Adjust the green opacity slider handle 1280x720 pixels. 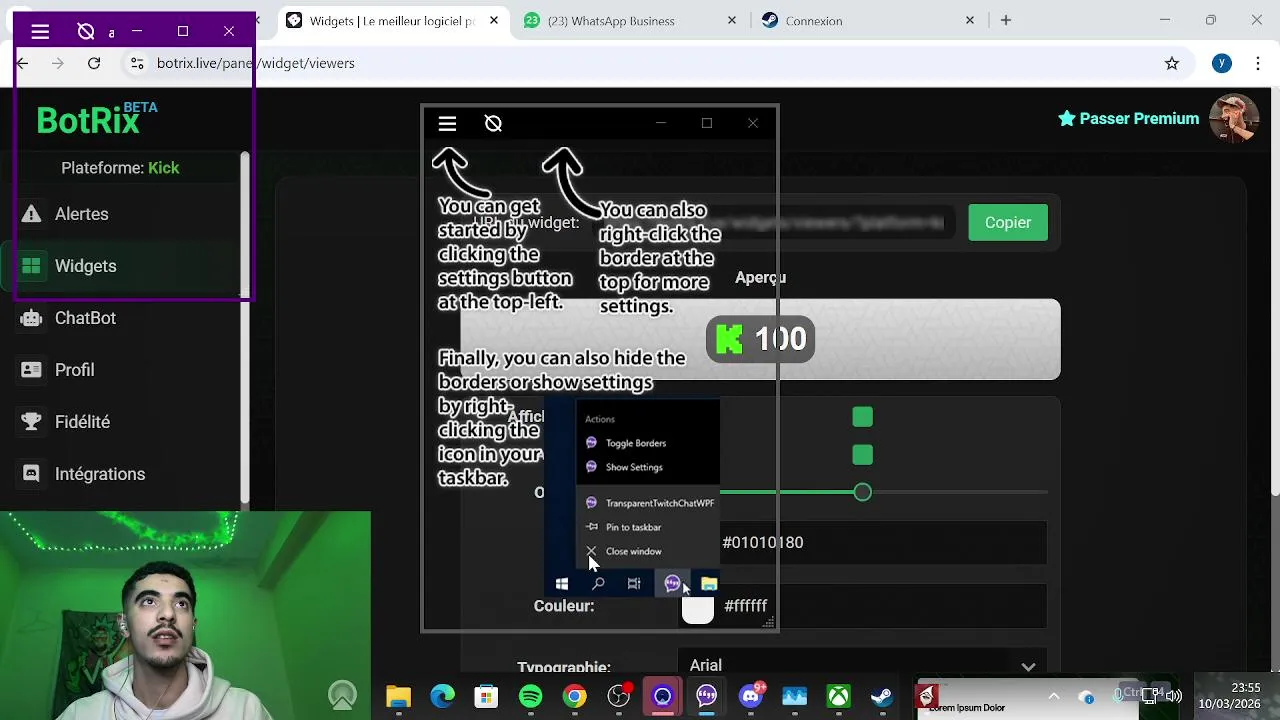862,492
